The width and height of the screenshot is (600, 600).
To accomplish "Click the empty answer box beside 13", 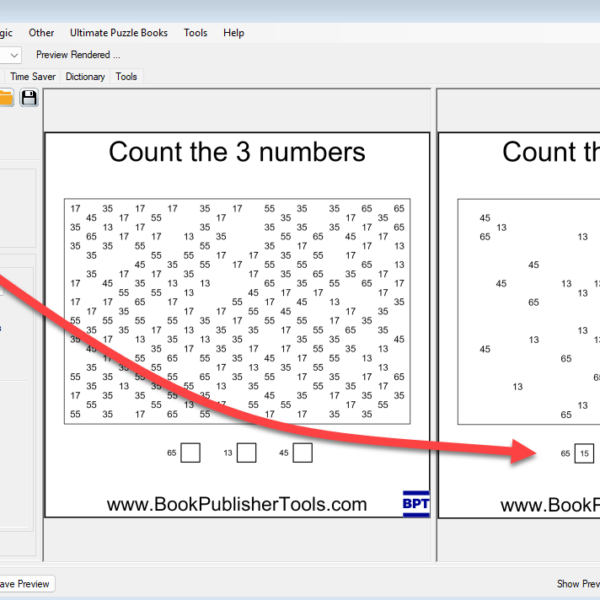I will click(246, 453).
